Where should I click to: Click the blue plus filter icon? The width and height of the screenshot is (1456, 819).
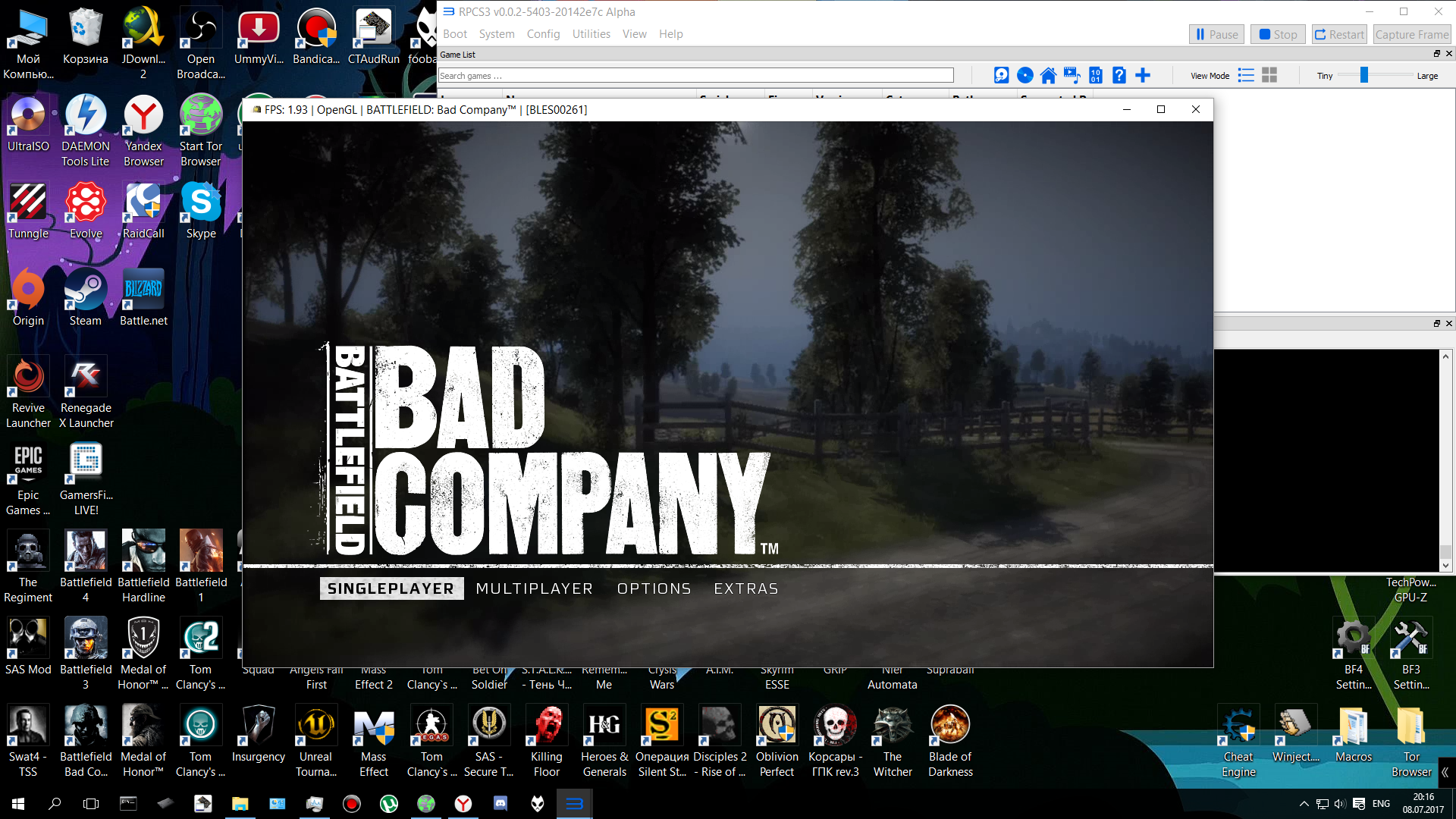[1143, 75]
